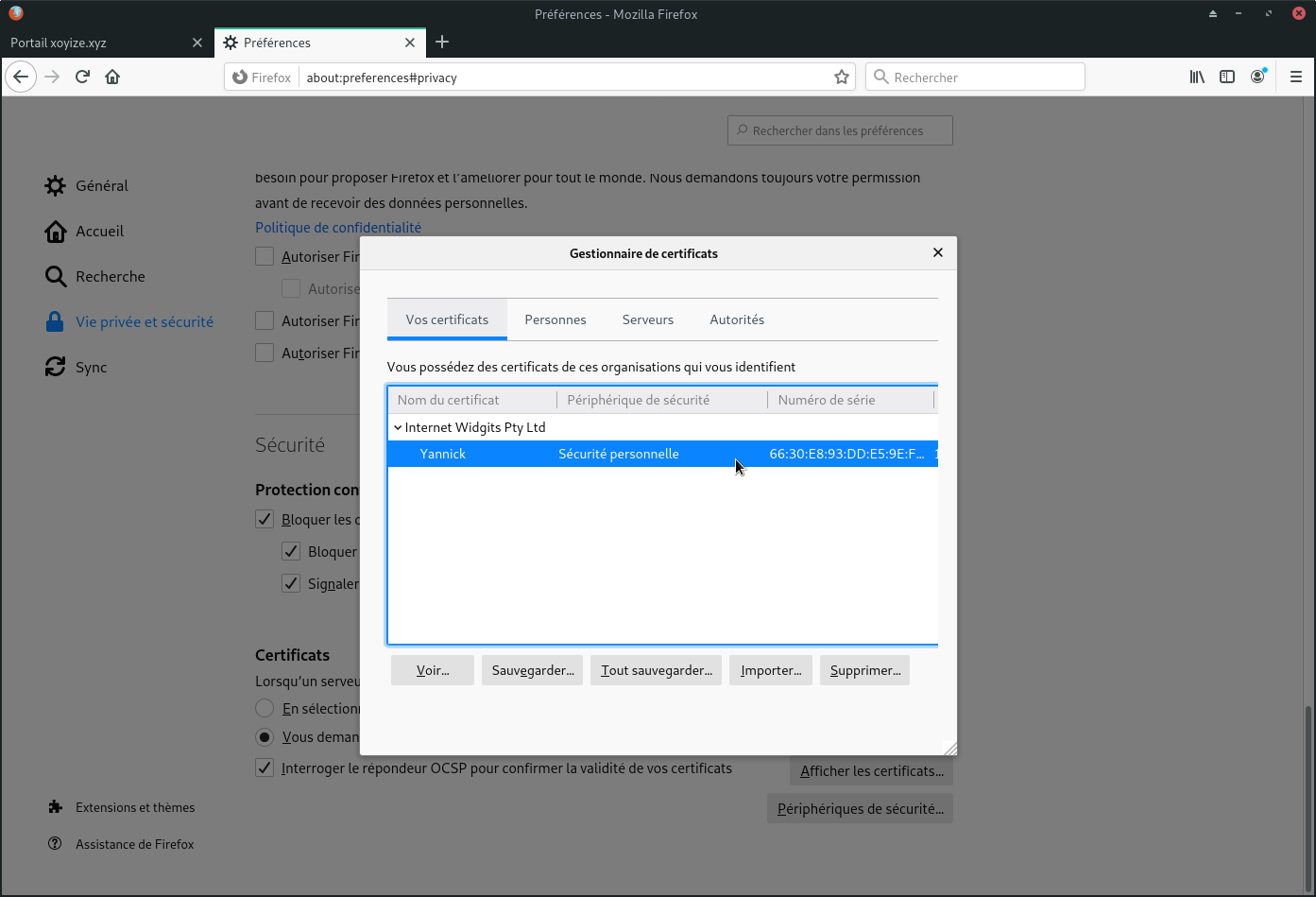Bookmark this page with the star icon

pyautogui.click(x=841, y=78)
